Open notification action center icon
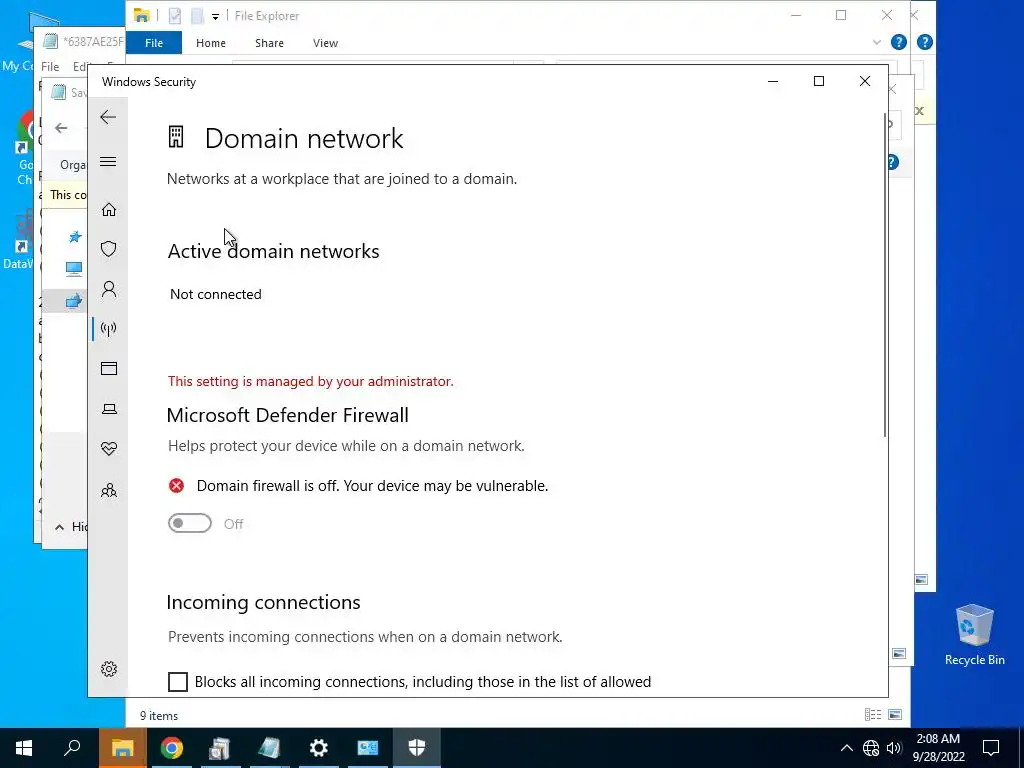The height and width of the screenshot is (768, 1024). [991, 748]
